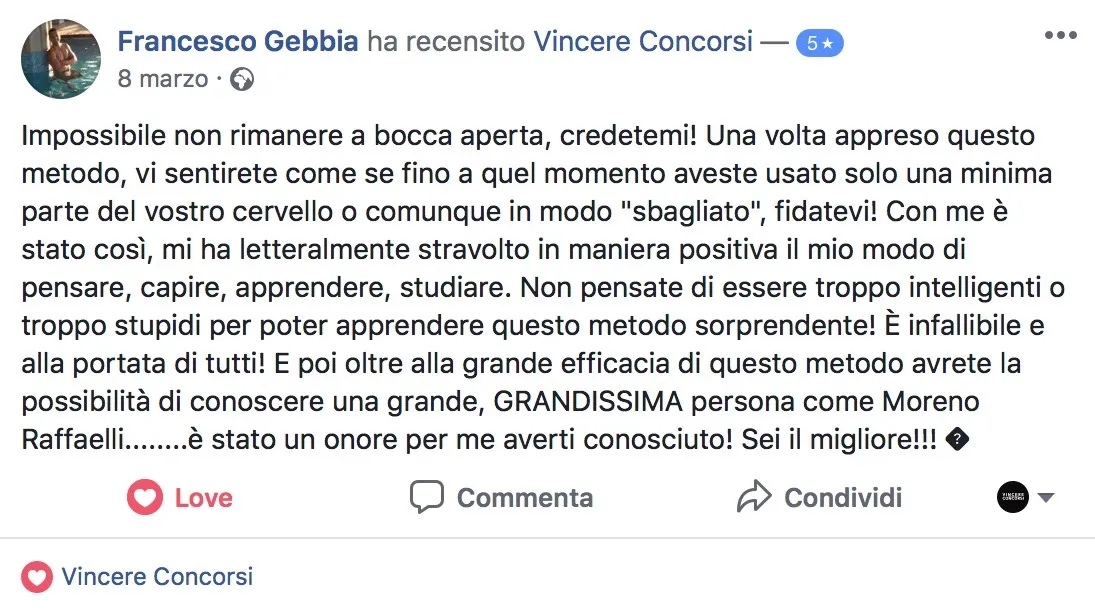Screen dimensions: 1095x612
Task: Open Francesco Gebbia's profile picture
Action: [61, 59]
